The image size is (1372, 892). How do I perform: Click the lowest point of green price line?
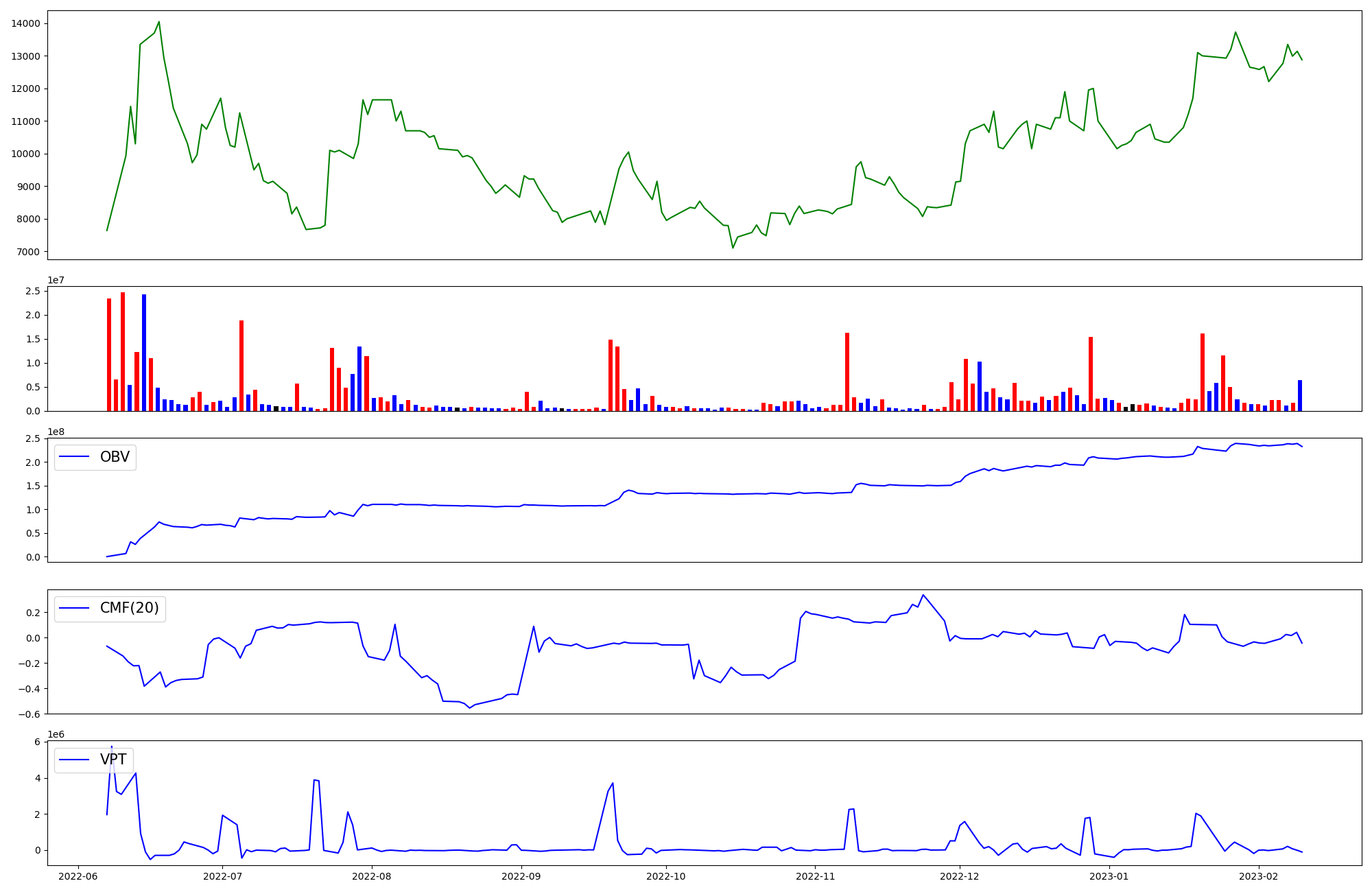coord(733,248)
